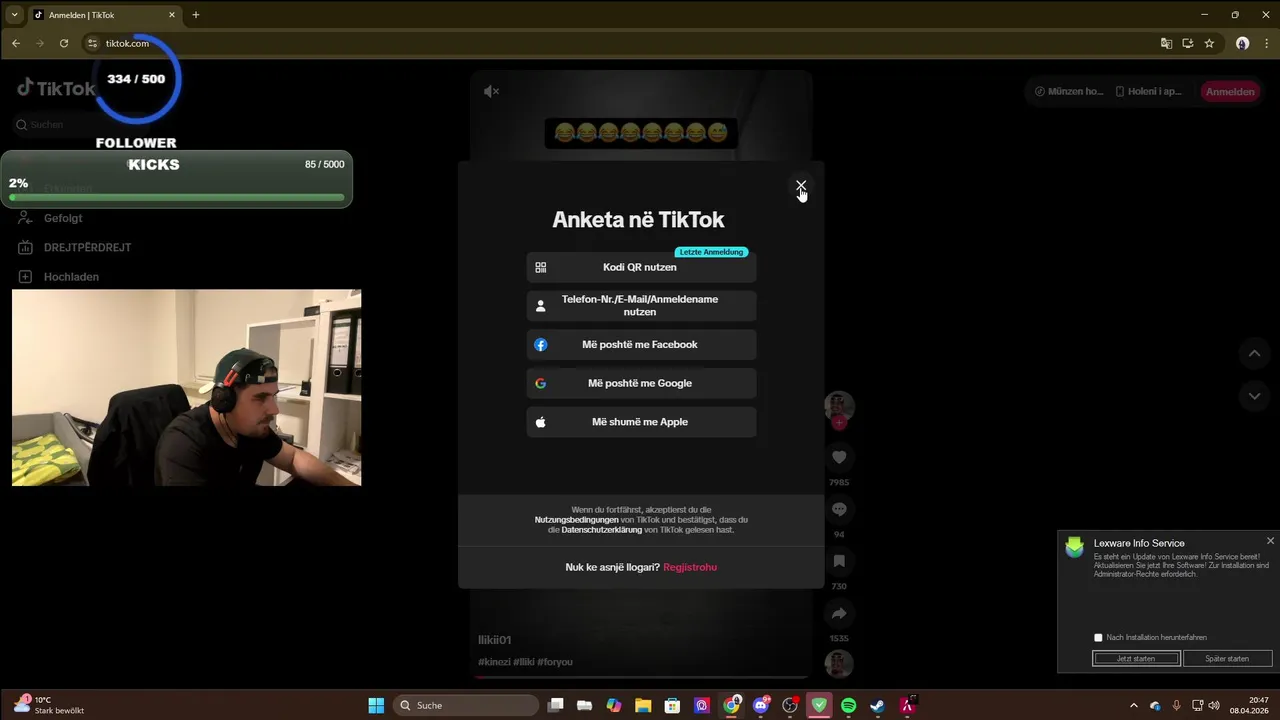Open the Chrome three-dot menu
Screen dimensions: 1280x720
1266,43
